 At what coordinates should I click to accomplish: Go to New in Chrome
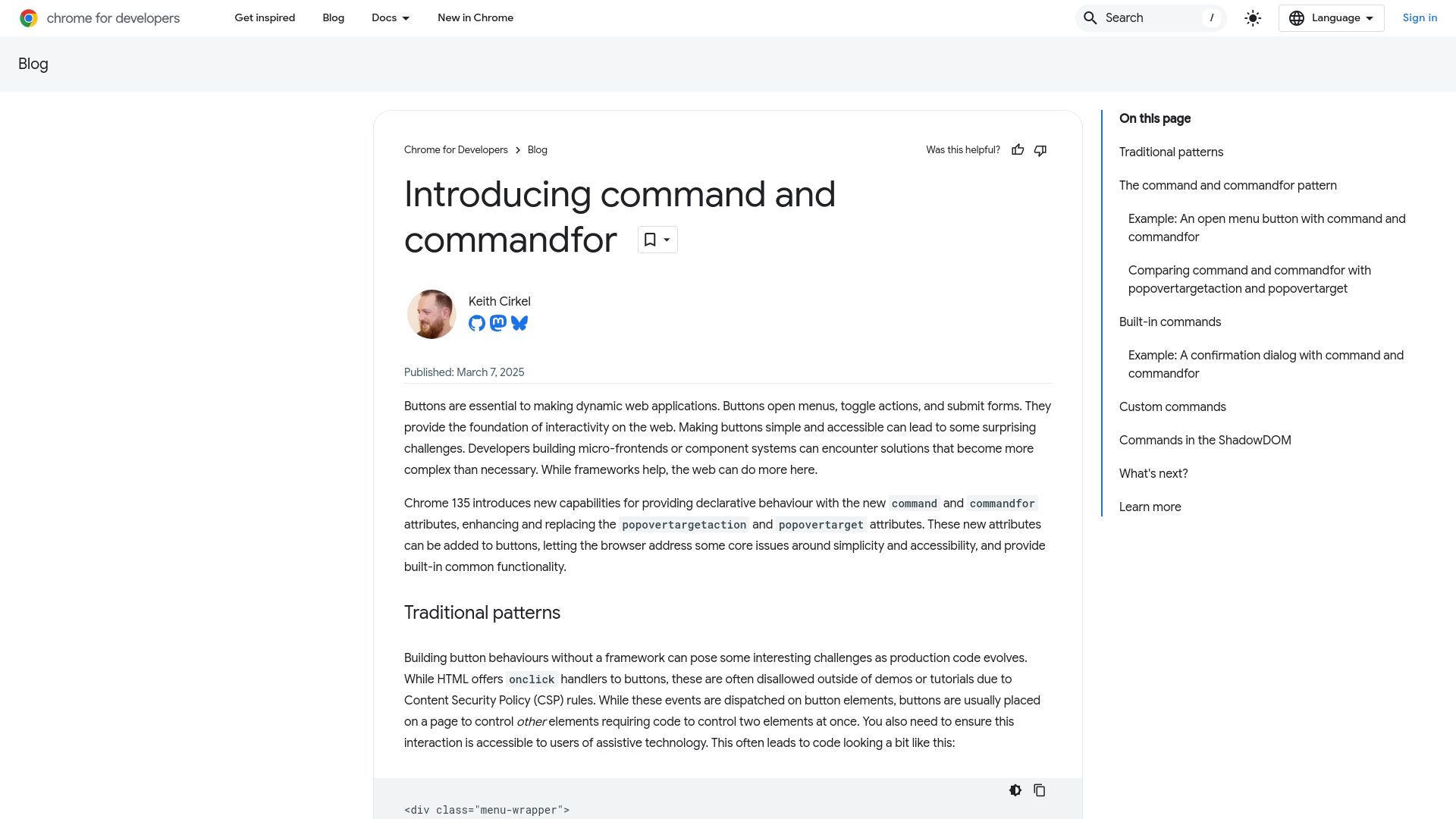click(x=475, y=18)
